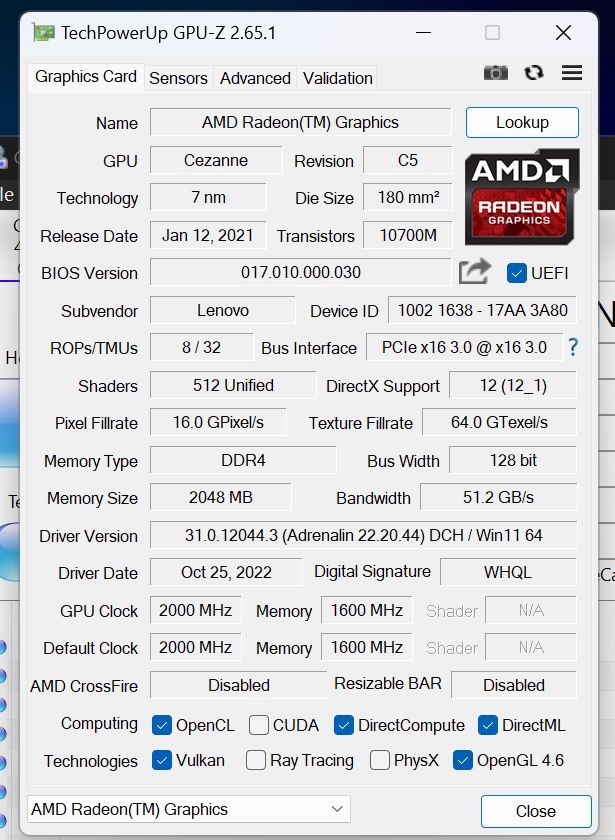Enable the CUDA checkbox

[259, 725]
